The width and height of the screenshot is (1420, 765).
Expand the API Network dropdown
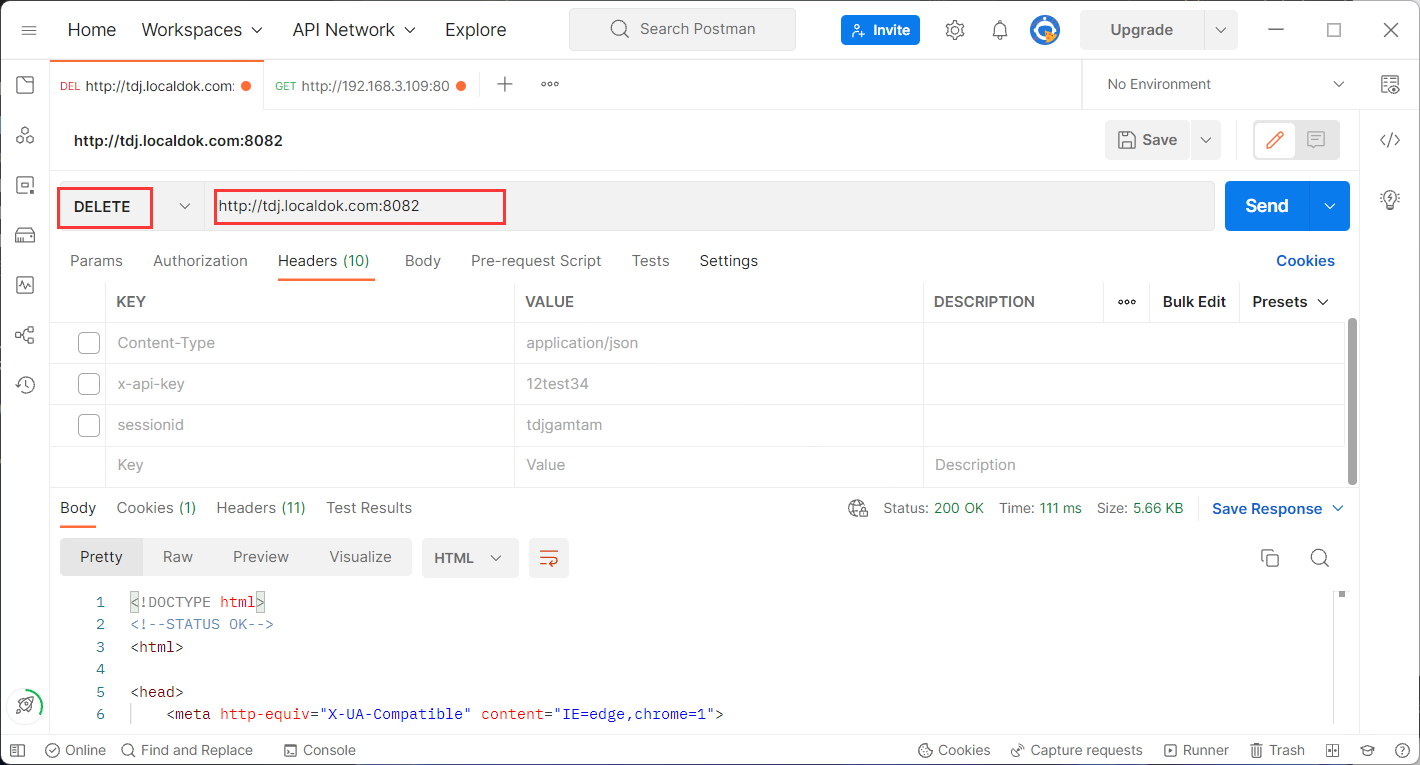(354, 30)
